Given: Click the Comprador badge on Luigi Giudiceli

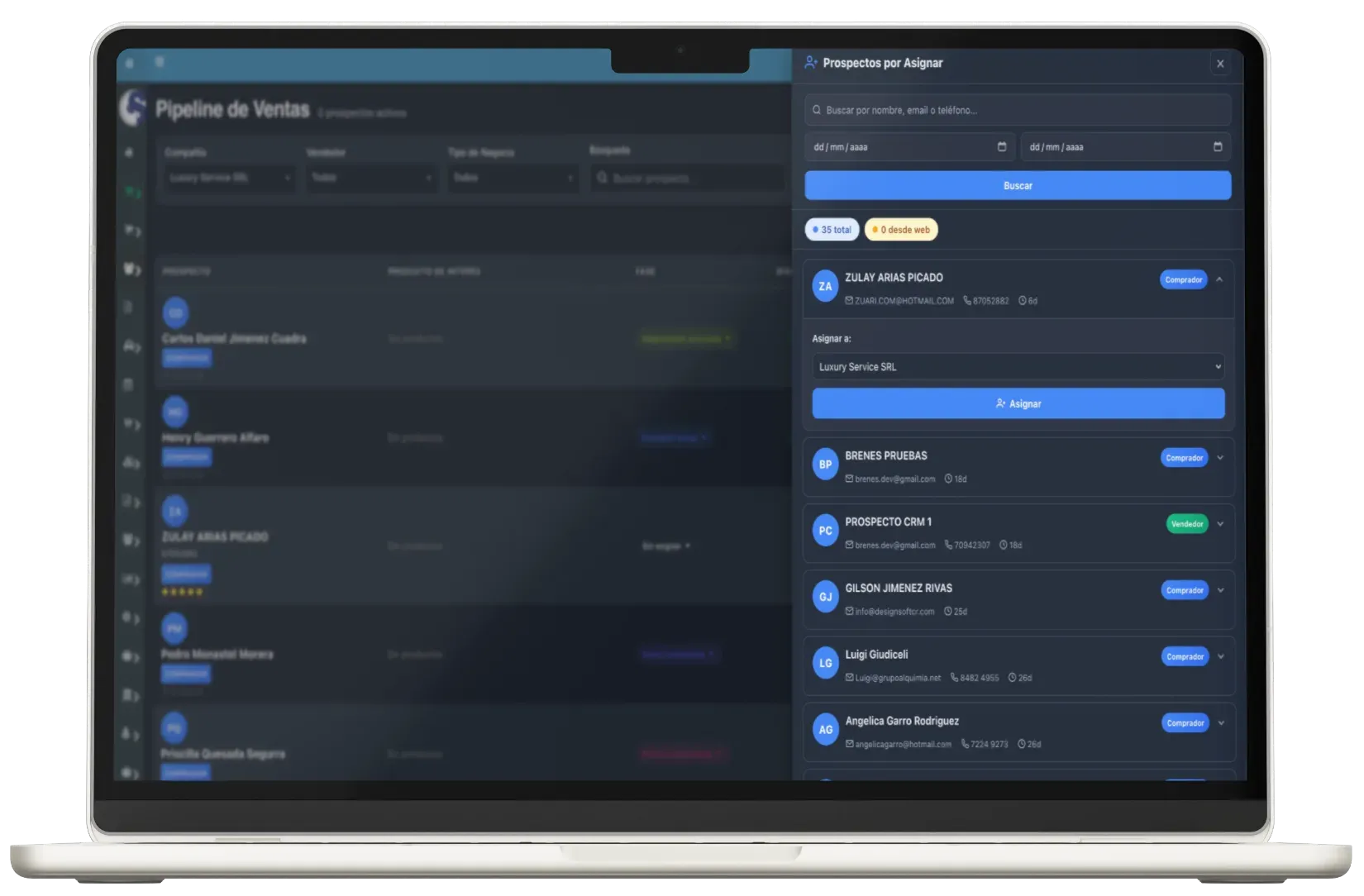Looking at the screenshot, I should 1185,656.
